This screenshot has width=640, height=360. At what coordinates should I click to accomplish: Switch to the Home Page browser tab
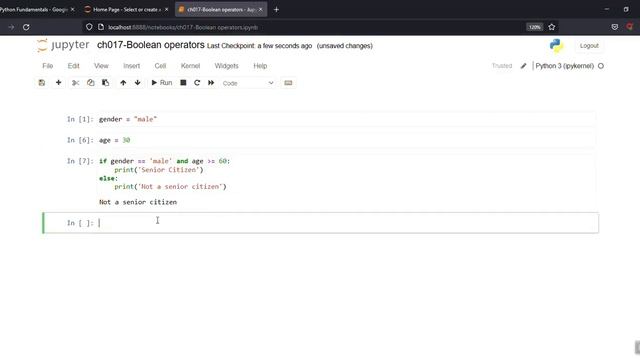pos(127,9)
